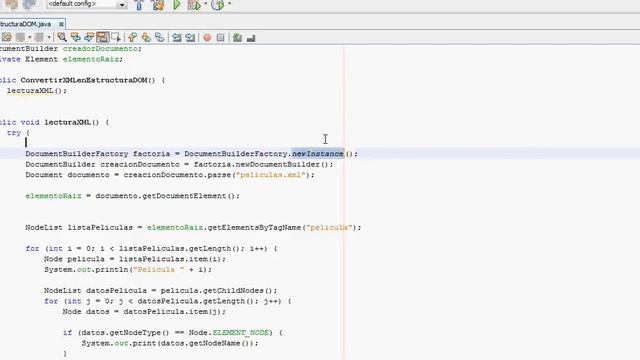Jump to the next bookmark

point(146,38)
